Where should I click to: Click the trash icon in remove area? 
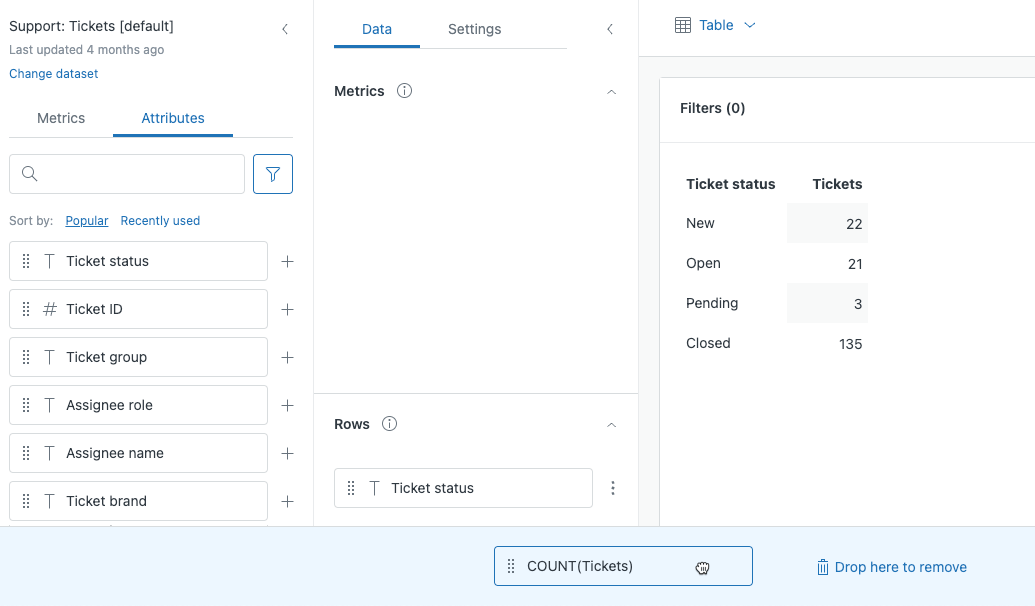[x=822, y=567]
